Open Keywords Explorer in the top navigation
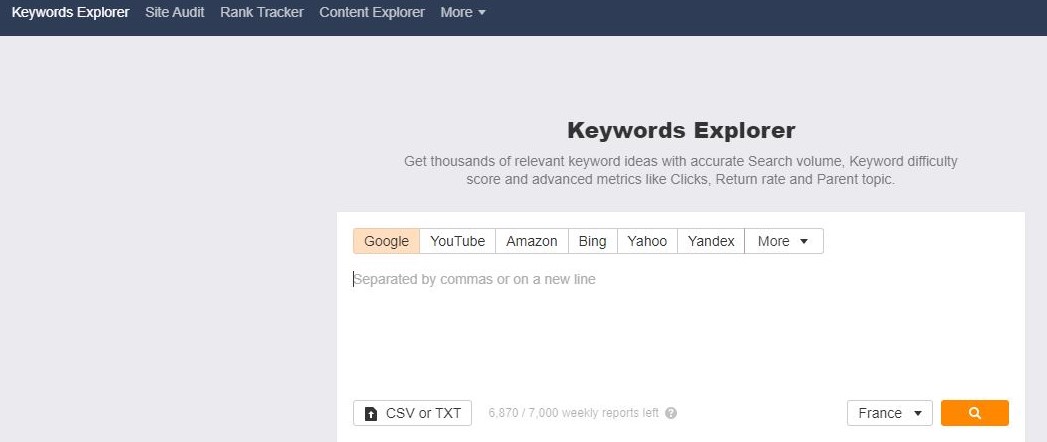 (70, 12)
